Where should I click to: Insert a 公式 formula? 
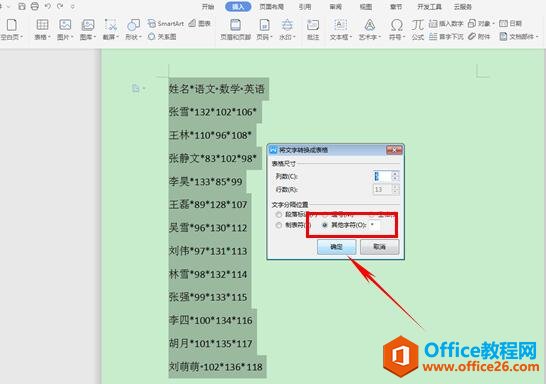point(417,30)
